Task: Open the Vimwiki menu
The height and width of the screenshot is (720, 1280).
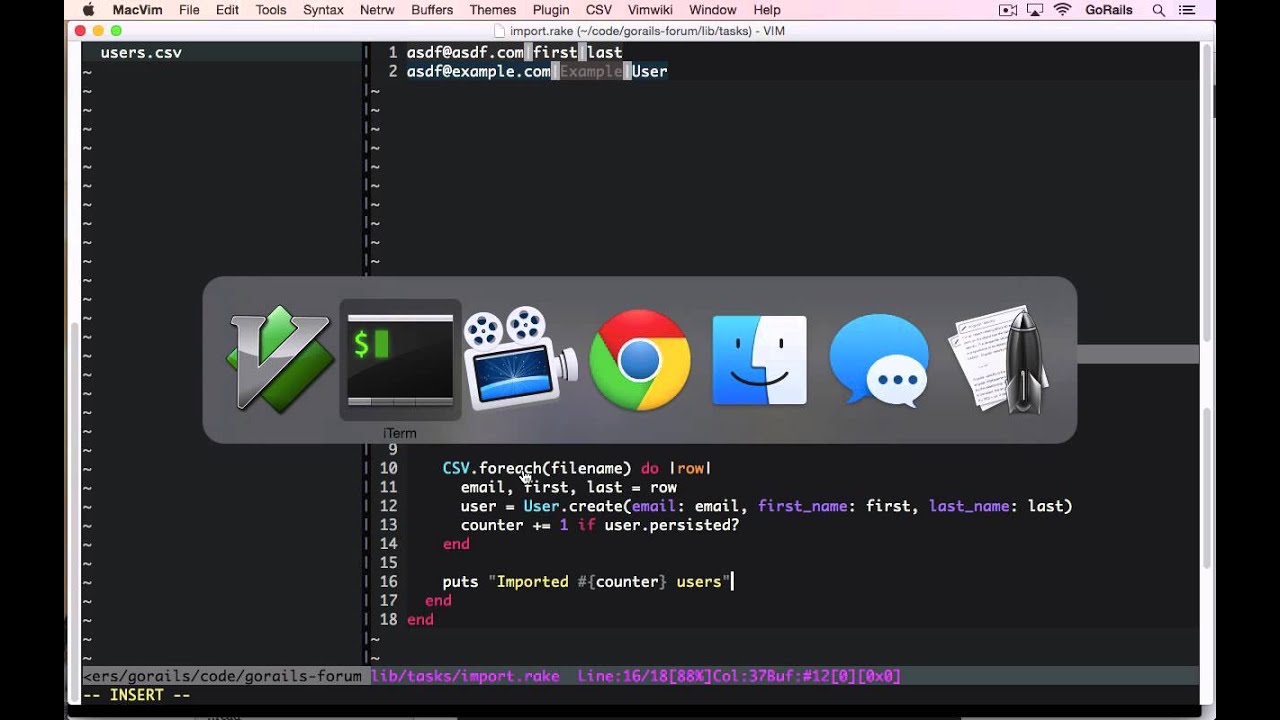Action: click(650, 10)
